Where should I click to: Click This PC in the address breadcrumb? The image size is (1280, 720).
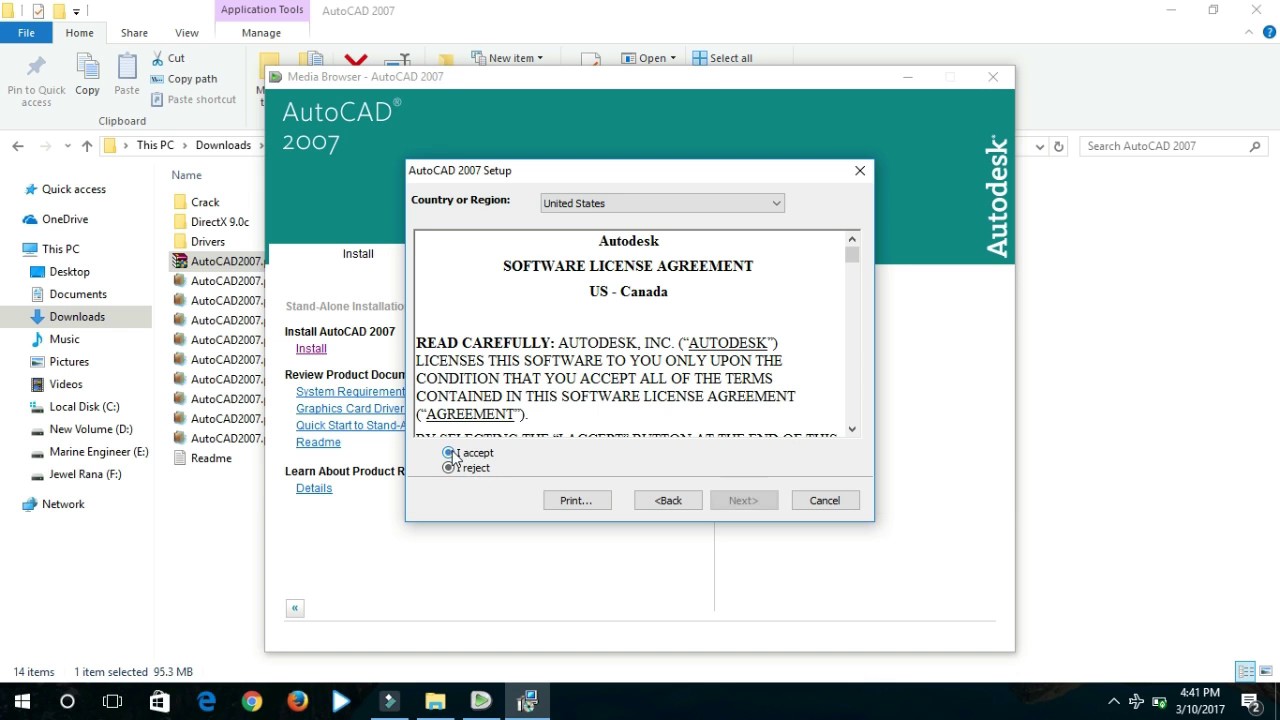coord(155,145)
